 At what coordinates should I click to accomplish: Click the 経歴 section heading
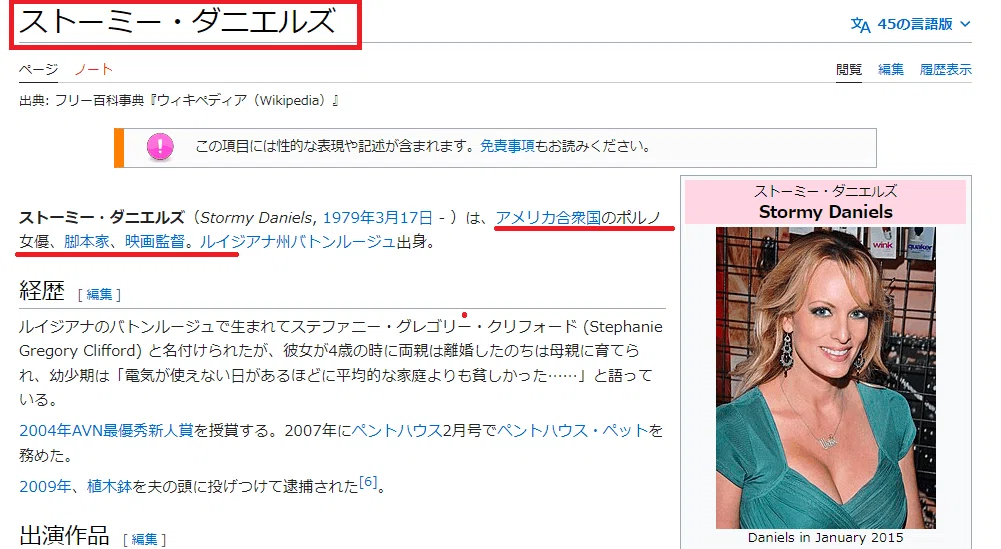coord(42,291)
